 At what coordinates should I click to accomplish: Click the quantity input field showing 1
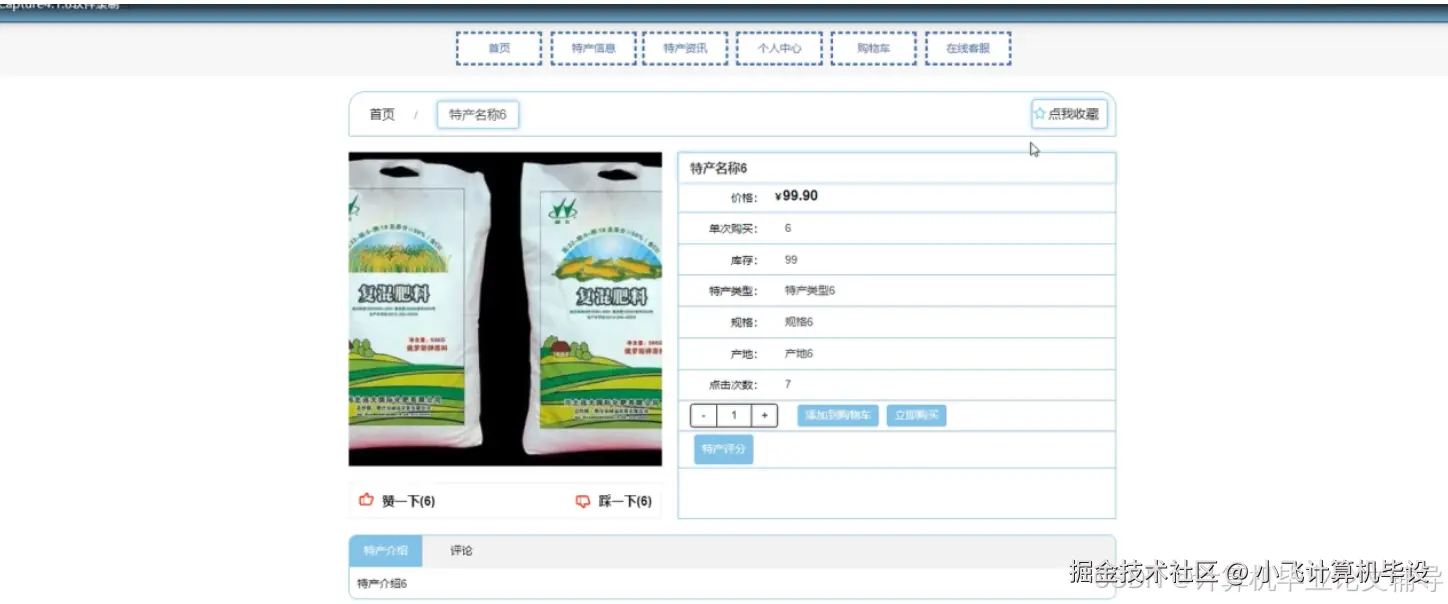(x=734, y=415)
